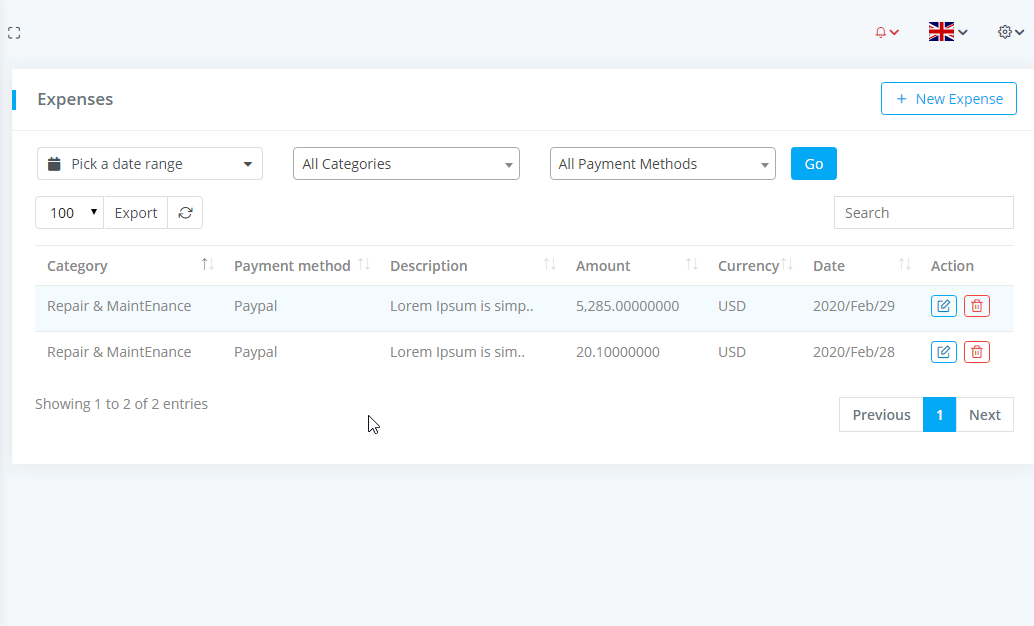Click the refresh table icon button

(x=185, y=213)
